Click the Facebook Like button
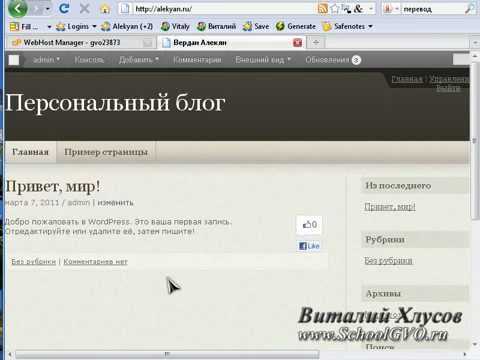 [309, 246]
